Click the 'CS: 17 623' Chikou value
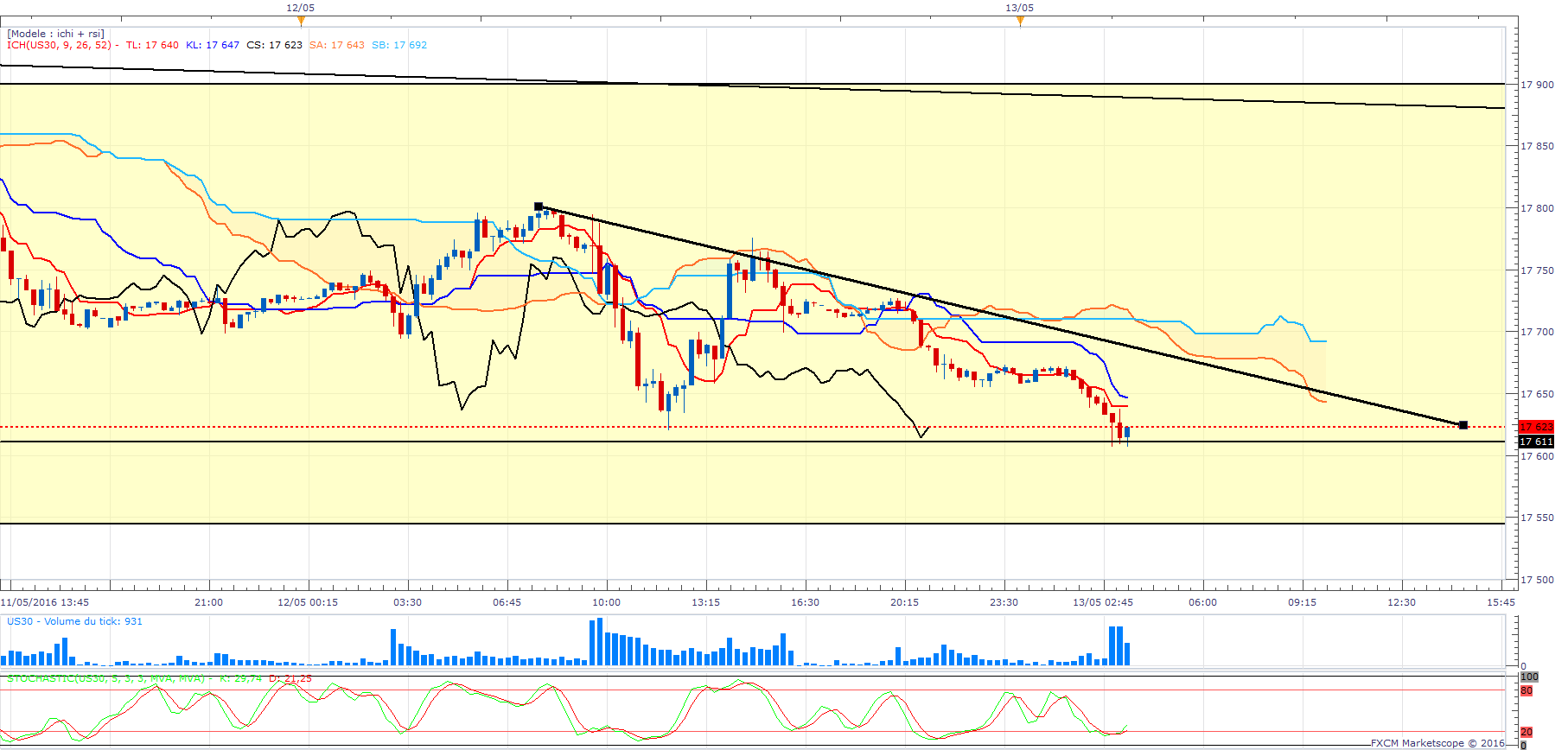Viewport: 1568px width, 750px height. point(274,45)
